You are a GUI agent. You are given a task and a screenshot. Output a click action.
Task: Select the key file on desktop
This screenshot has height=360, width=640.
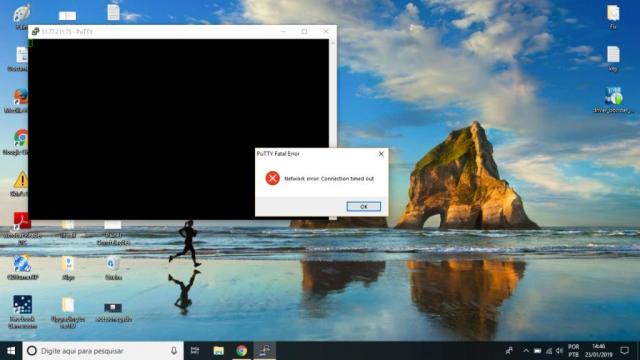click(613, 59)
